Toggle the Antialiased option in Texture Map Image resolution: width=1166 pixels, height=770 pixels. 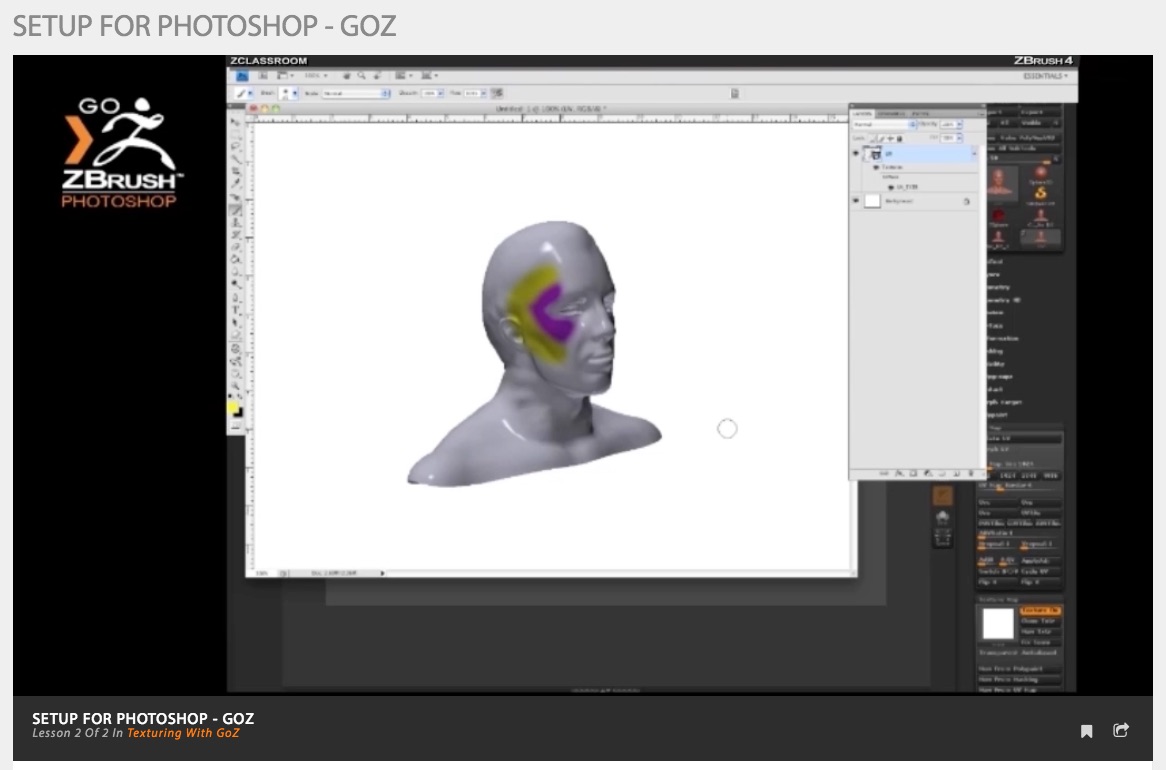click(1040, 652)
